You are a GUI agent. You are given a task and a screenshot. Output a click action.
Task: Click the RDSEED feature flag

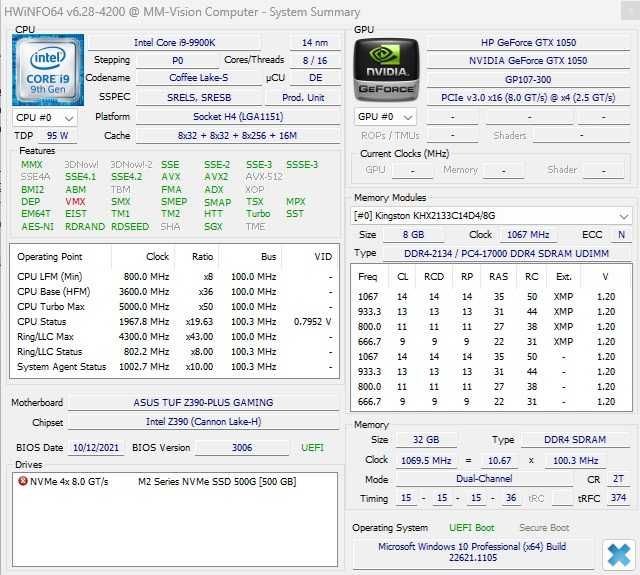tap(130, 226)
